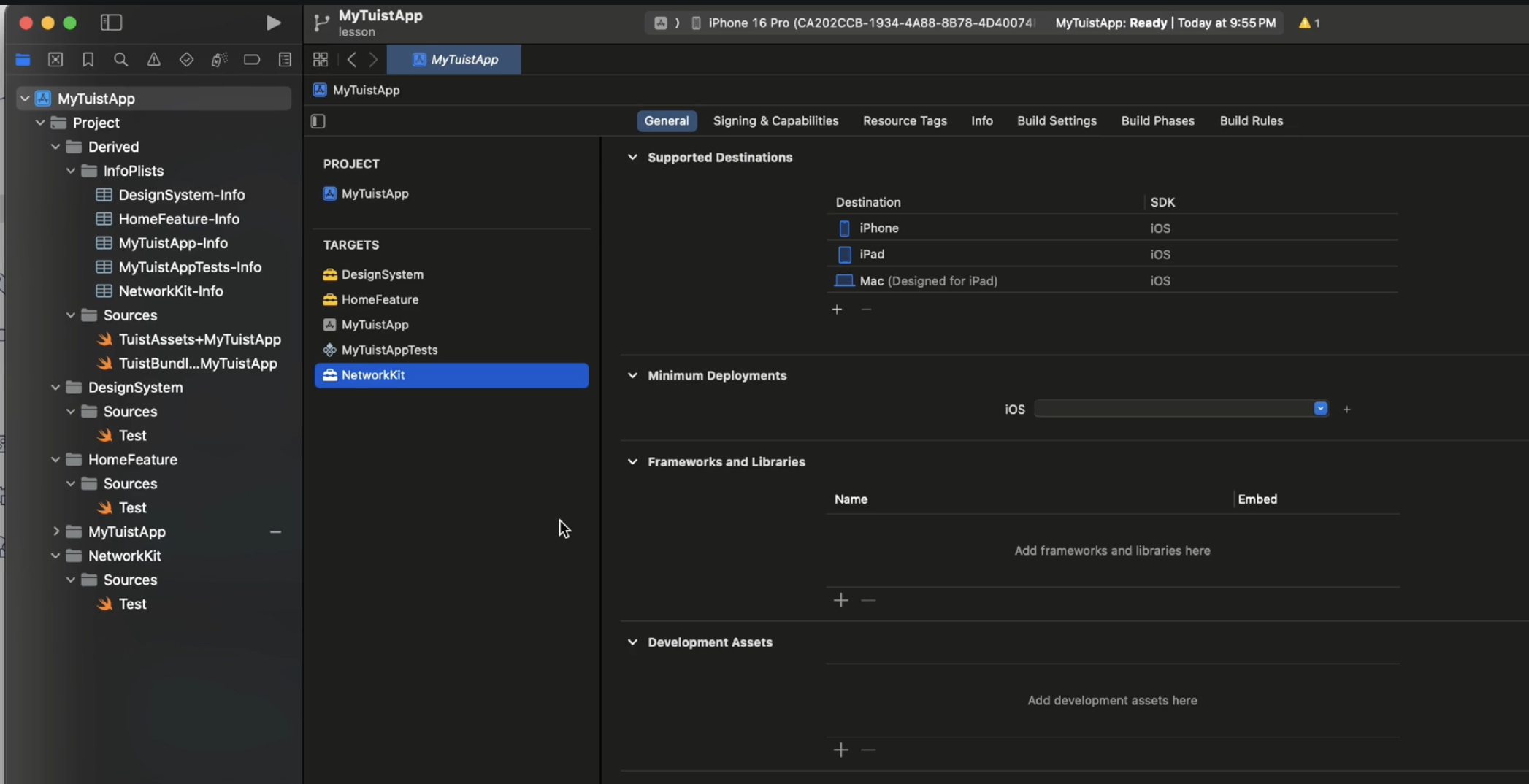Add a framework with plus button
1529x784 pixels.
(x=840, y=600)
